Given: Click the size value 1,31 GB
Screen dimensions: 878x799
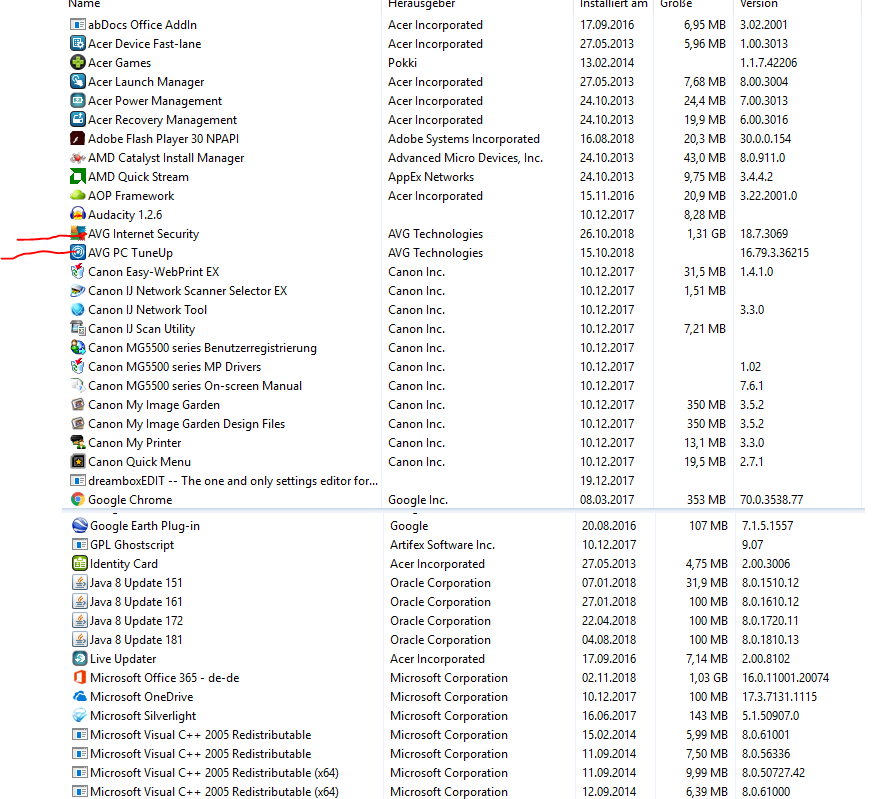Looking at the screenshot, I should [x=706, y=233].
